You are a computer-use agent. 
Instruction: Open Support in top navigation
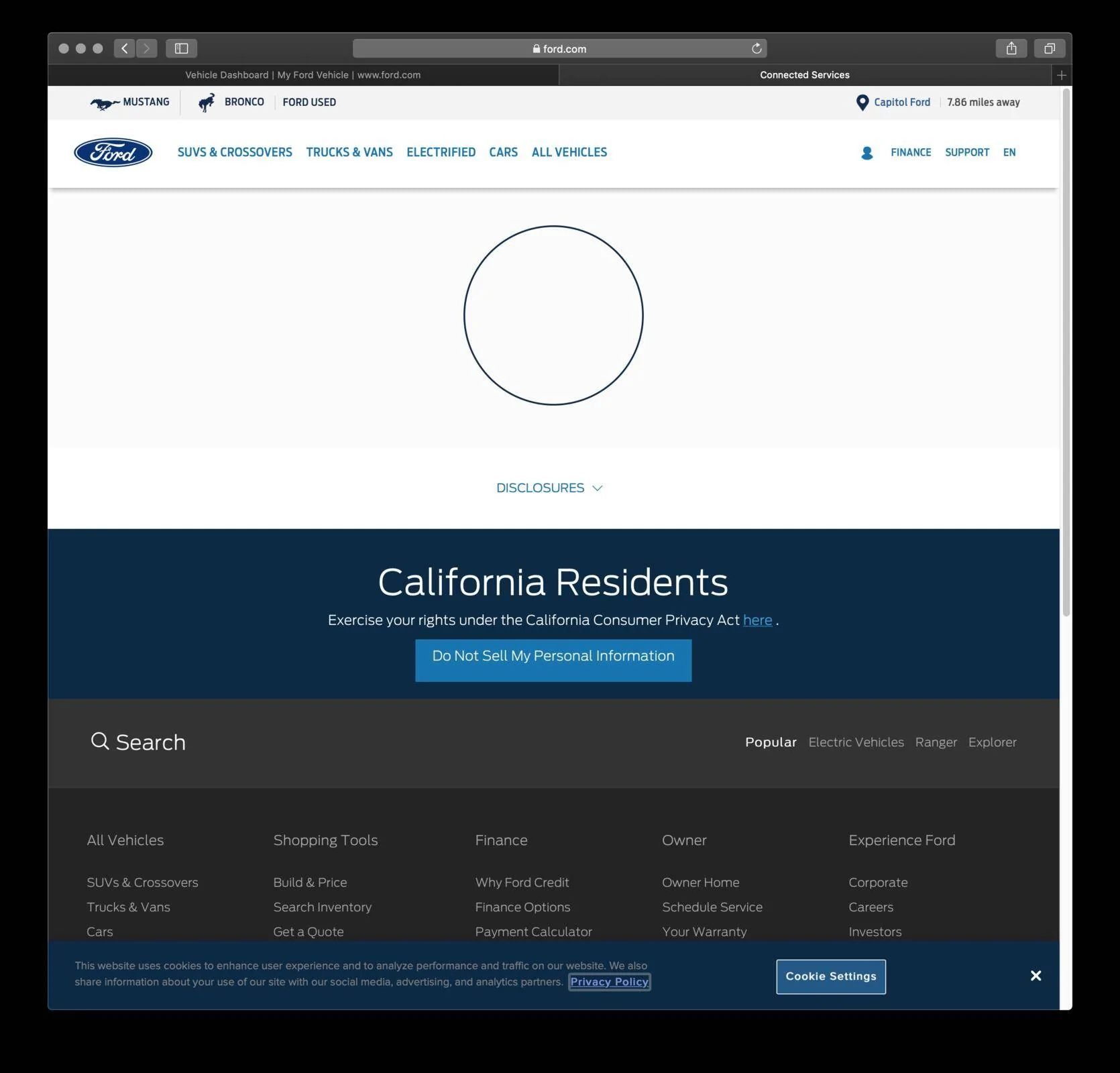(967, 152)
